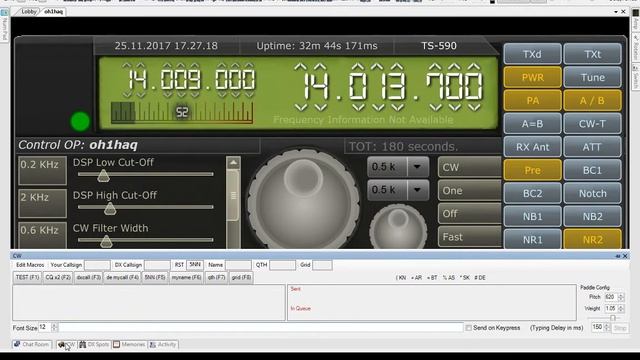Image resolution: width=640 pixels, height=360 pixels.
Task: Switch to the oh1haq tab
Action: click(54, 11)
